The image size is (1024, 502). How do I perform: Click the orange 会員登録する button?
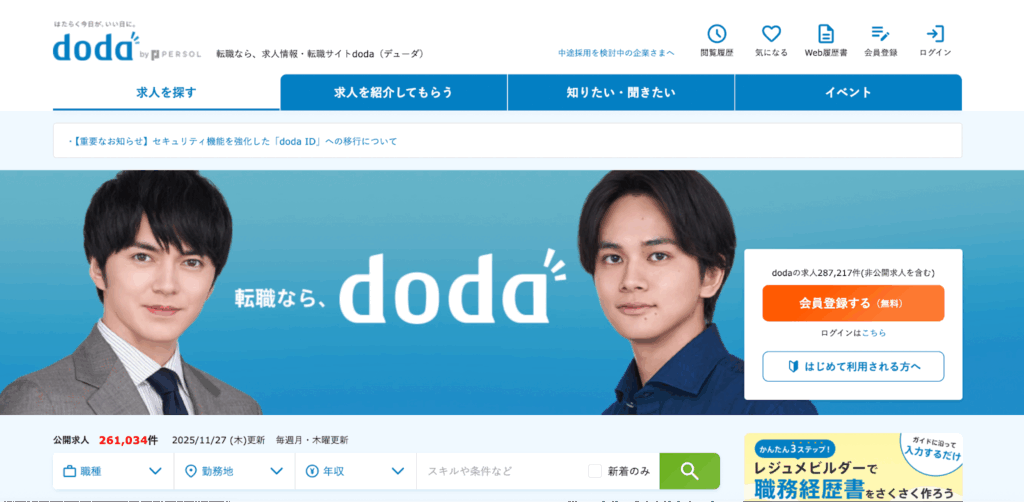pyautogui.click(x=853, y=303)
